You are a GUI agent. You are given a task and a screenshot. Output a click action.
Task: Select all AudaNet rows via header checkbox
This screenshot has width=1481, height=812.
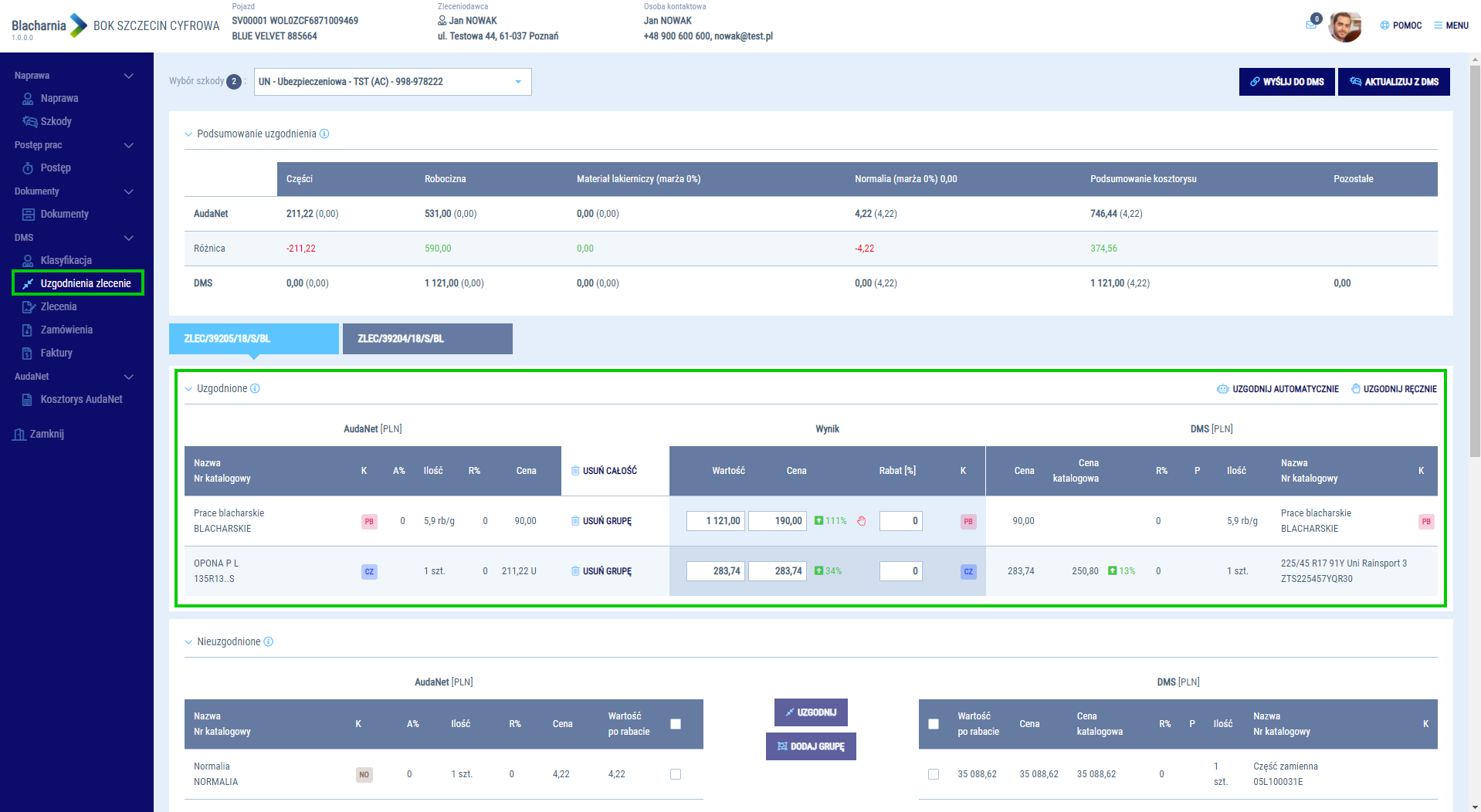pyautogui.click(x=676, y=724)
